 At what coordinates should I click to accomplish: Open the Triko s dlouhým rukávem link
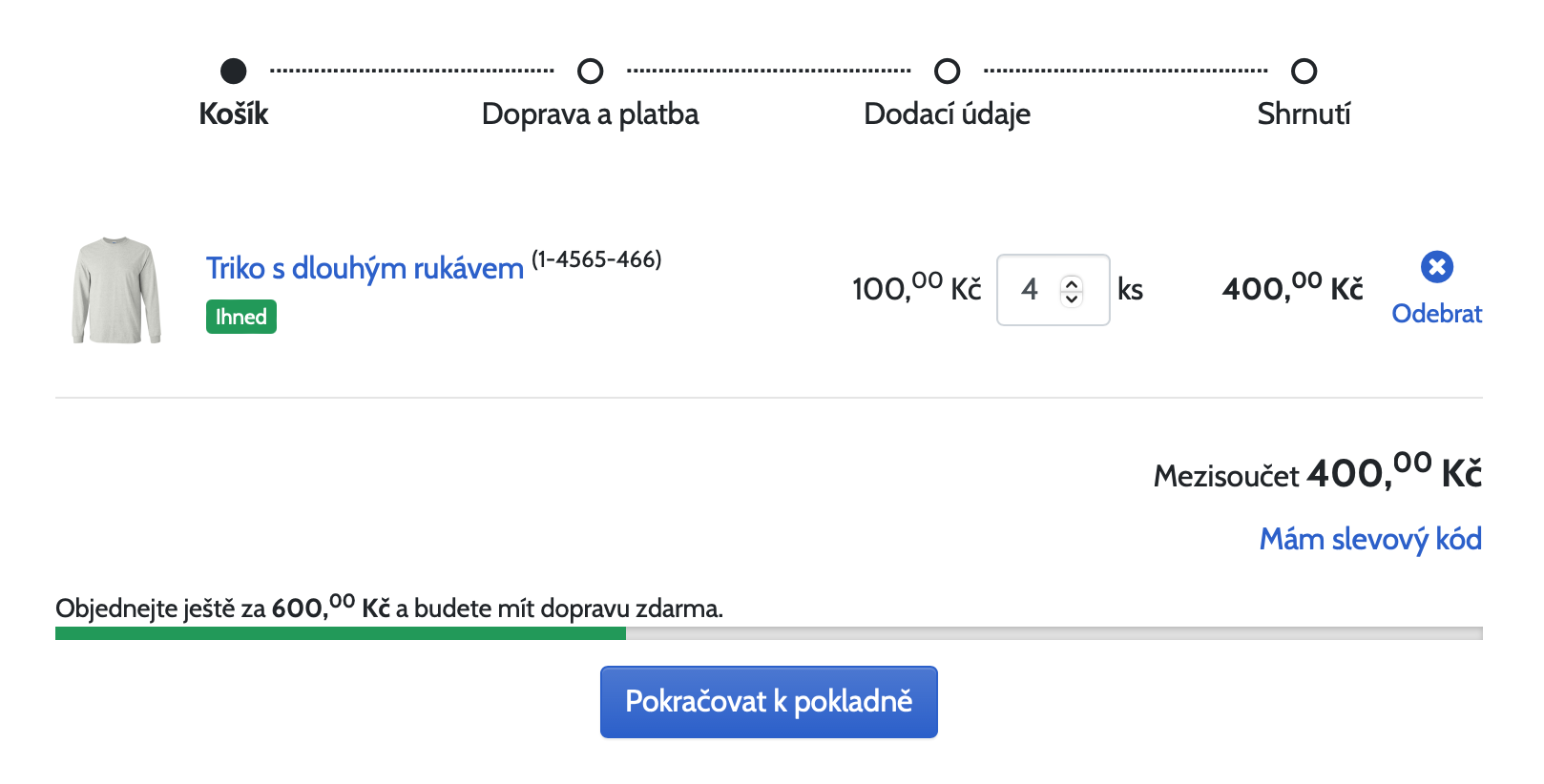(x=365, y=269)
